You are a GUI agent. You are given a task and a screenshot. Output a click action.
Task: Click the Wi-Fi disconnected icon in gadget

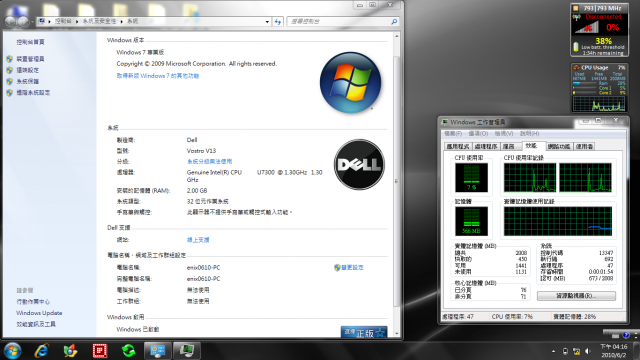(x=587, y=26)
